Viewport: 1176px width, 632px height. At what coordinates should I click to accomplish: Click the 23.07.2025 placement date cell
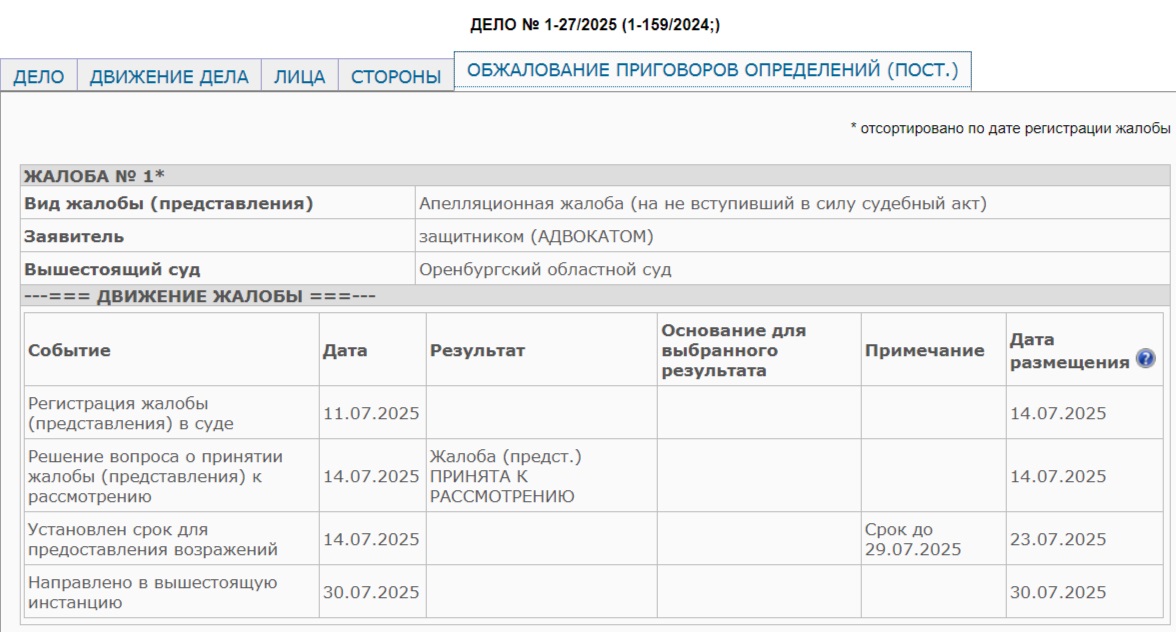click(x=1058, y=540)
